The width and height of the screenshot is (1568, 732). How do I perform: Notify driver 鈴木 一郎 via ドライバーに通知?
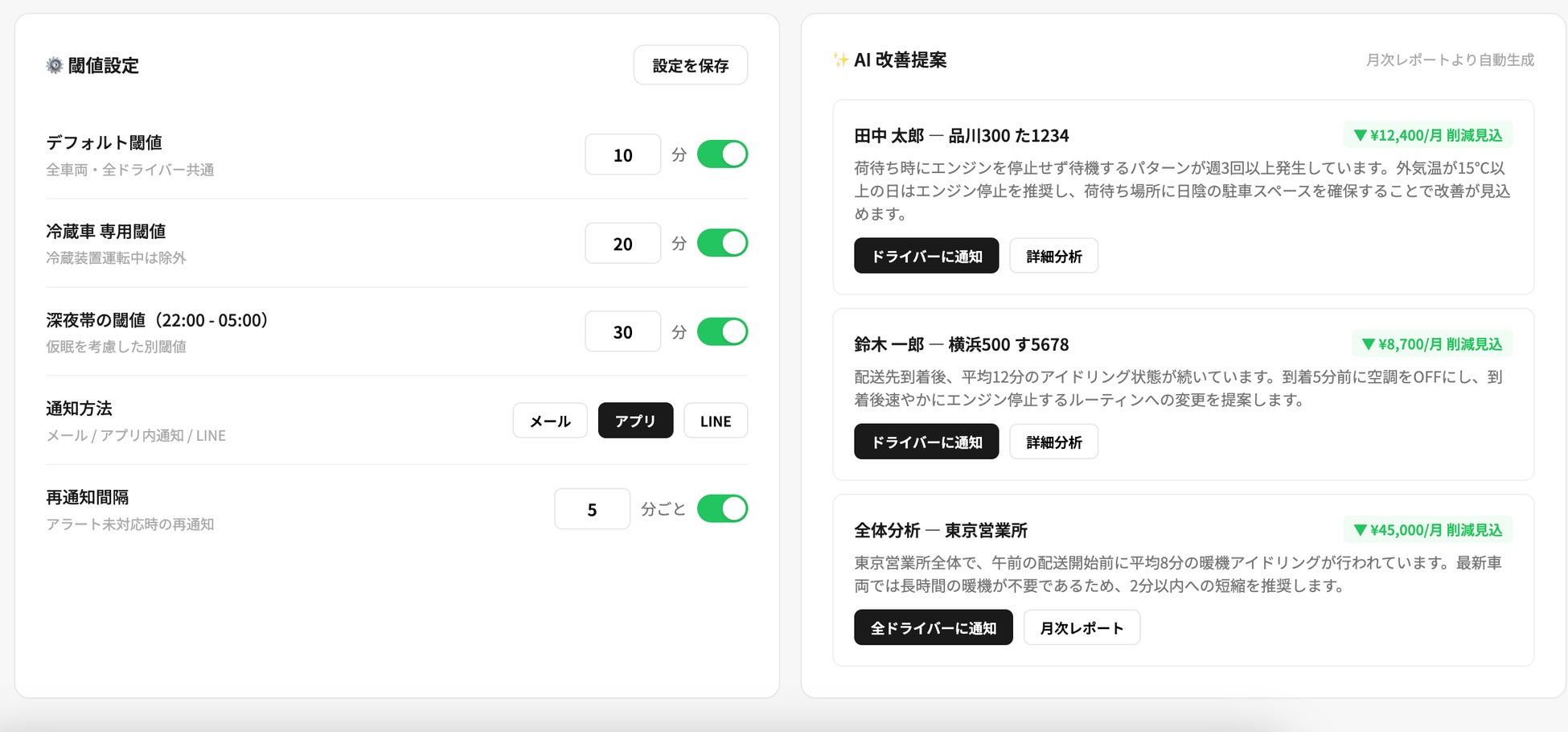tap(926, 442)
